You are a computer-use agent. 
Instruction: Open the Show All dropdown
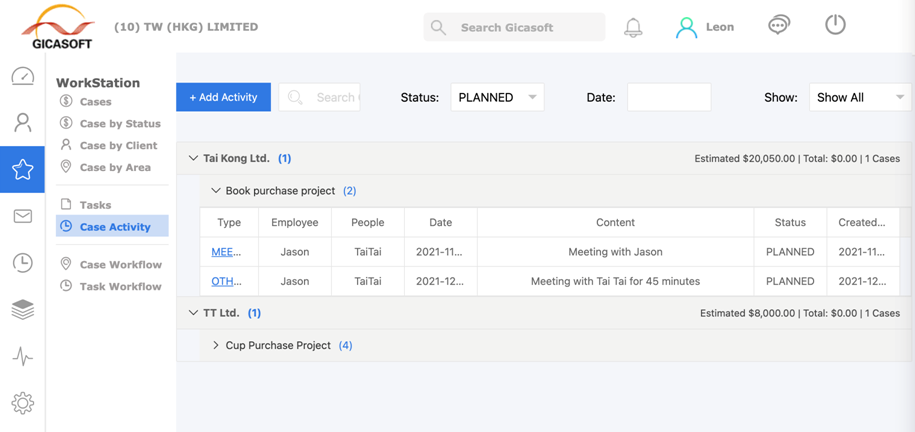point(859,97)
